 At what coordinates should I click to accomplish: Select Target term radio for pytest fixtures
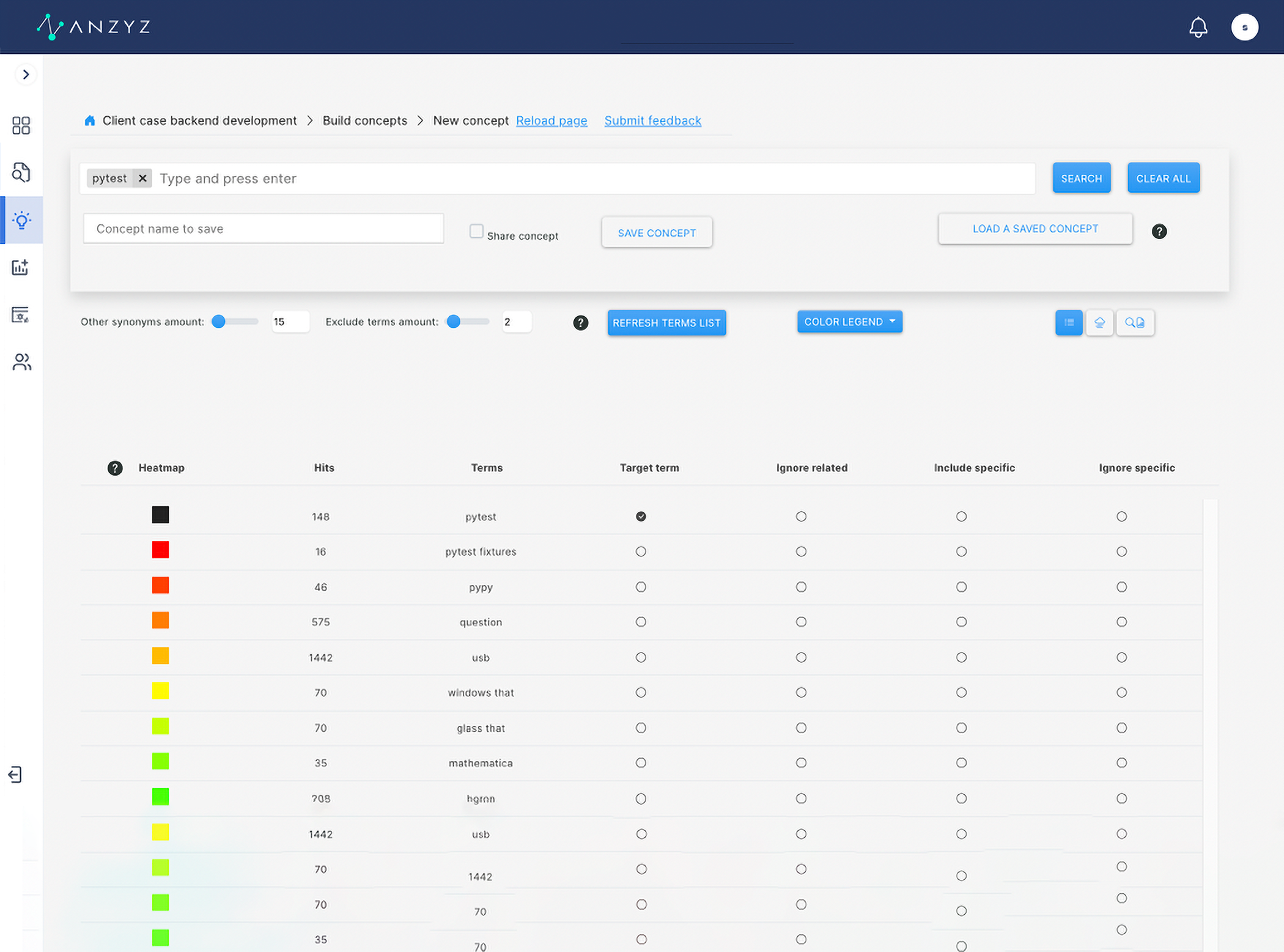point(641,552)
